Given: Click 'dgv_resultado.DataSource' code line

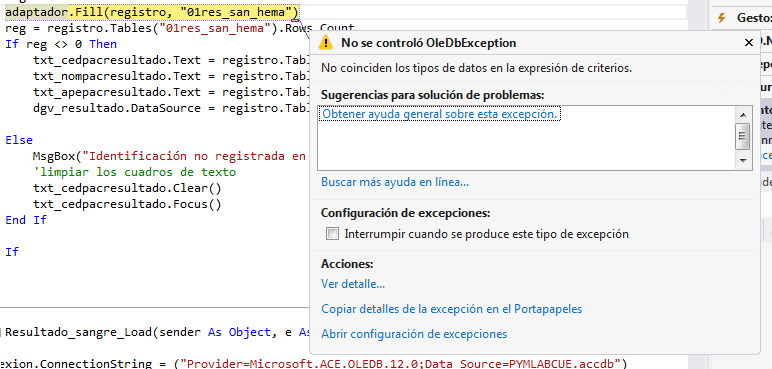Looking at the screenshot, I should [171, 108].
